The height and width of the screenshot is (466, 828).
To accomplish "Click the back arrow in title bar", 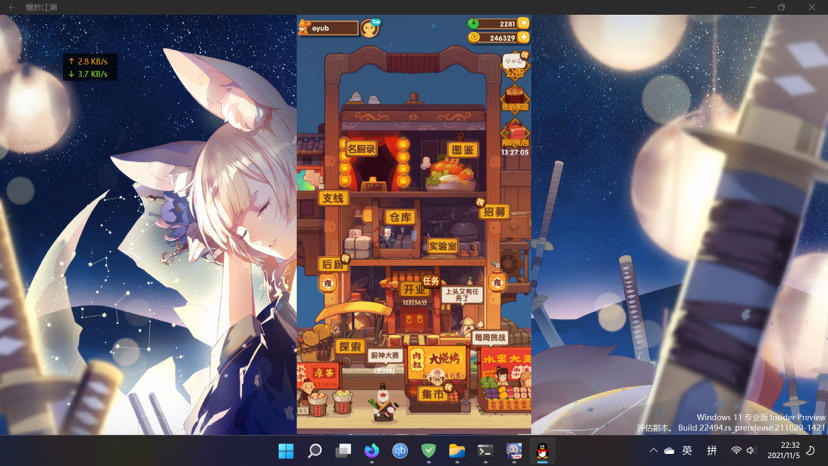I will click(12, 7).
